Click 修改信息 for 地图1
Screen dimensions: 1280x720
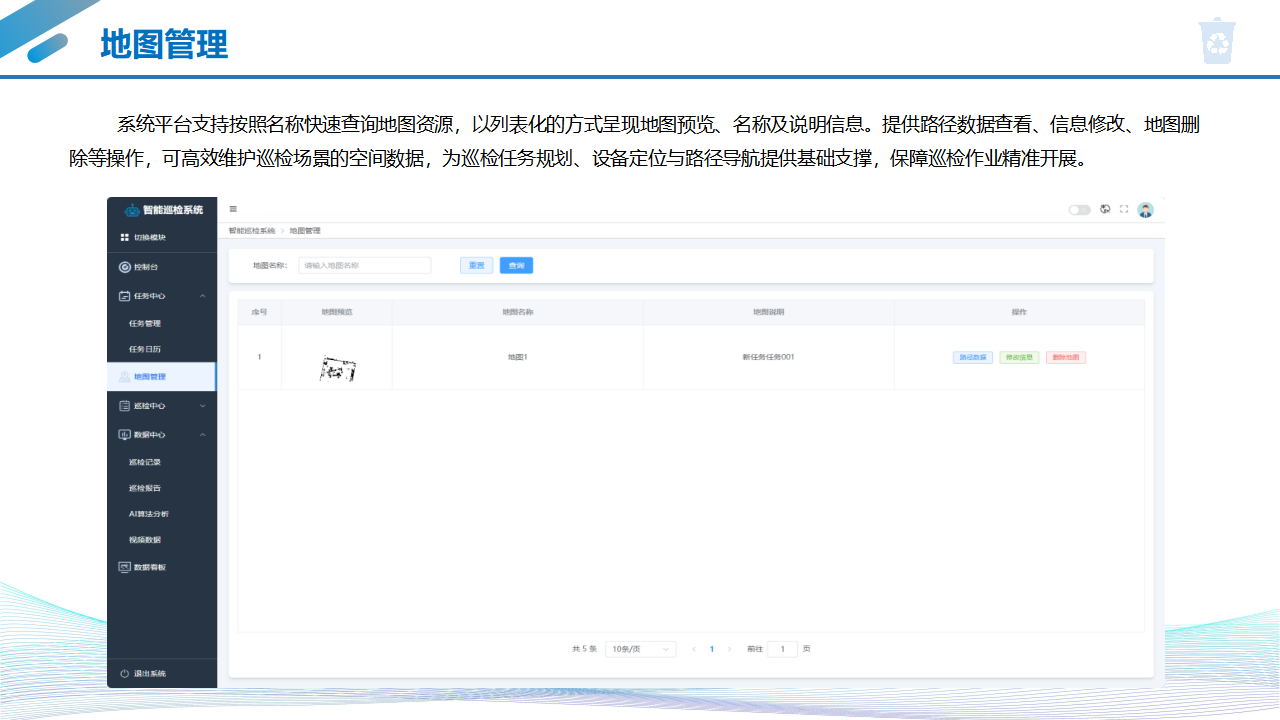pyautogui.click(x=1020, y=357)
